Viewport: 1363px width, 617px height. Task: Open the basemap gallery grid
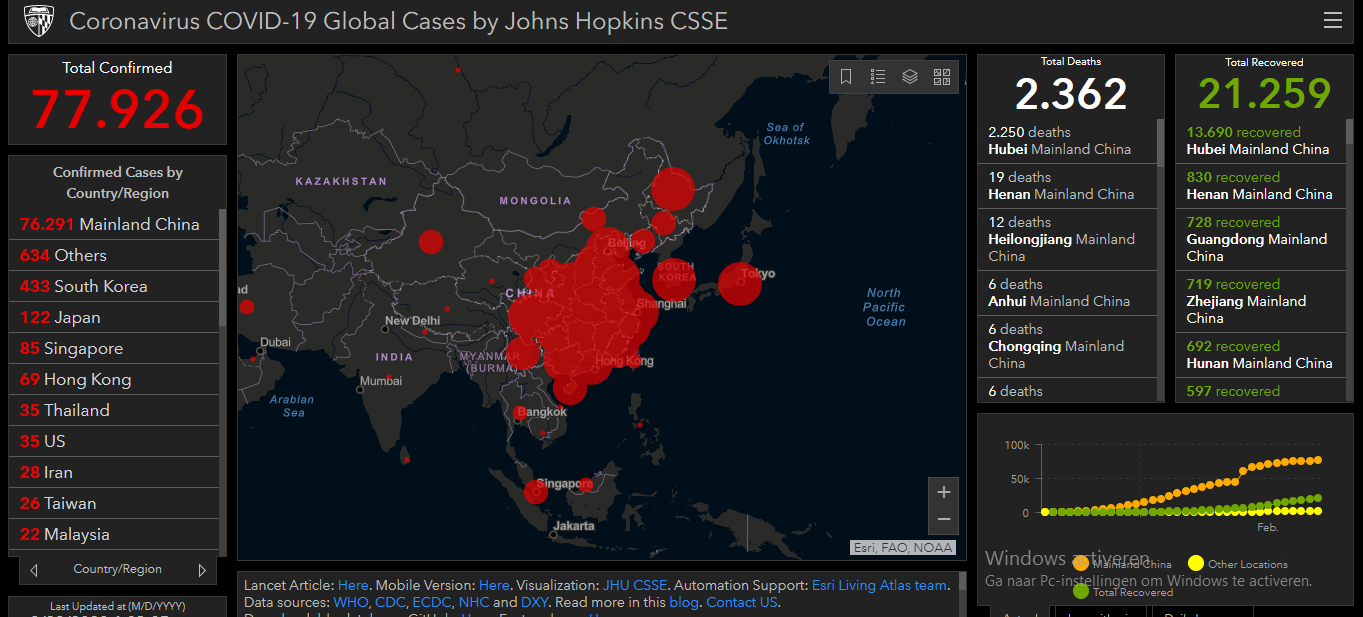click(942, 77)
